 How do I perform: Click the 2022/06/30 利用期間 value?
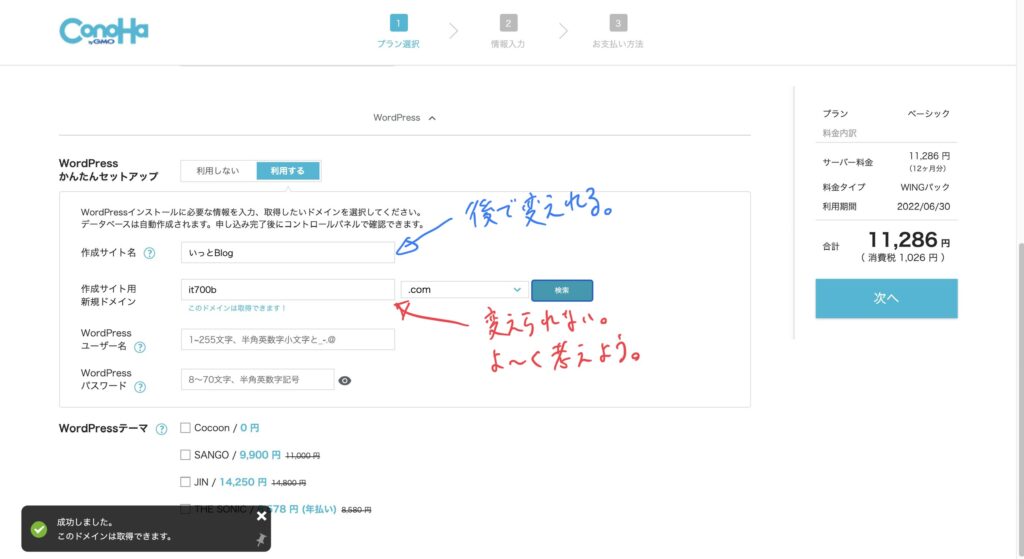(923, 206)
